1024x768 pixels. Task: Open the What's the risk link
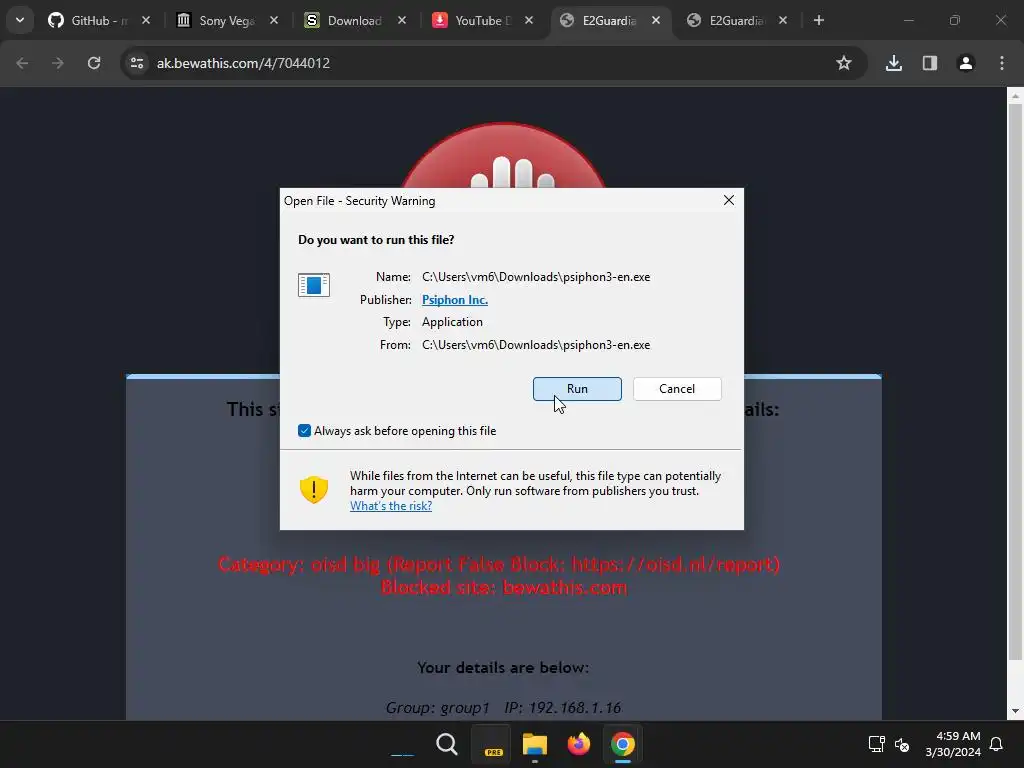point(391,506)
